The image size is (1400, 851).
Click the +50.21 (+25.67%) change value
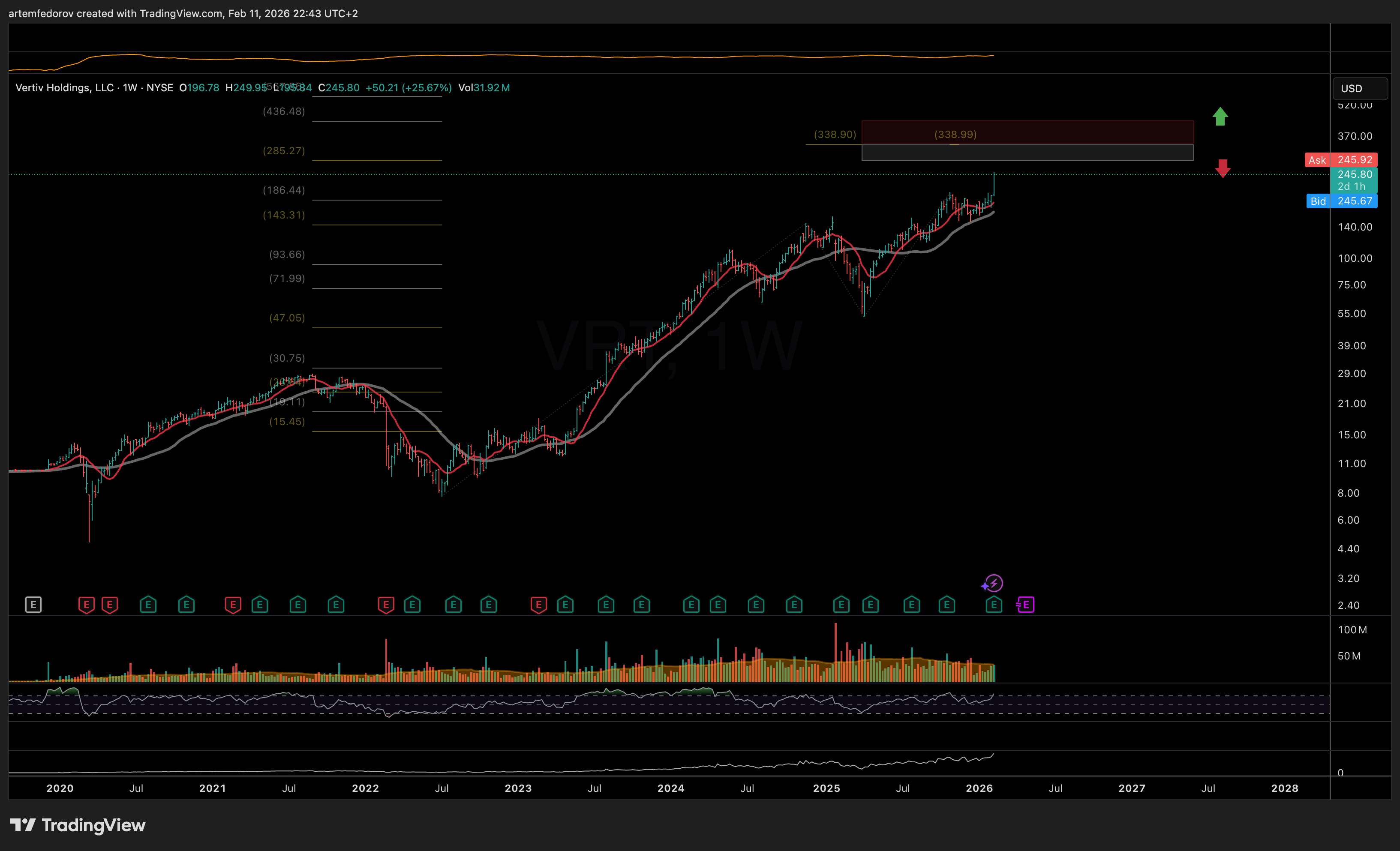pos(409,87)
